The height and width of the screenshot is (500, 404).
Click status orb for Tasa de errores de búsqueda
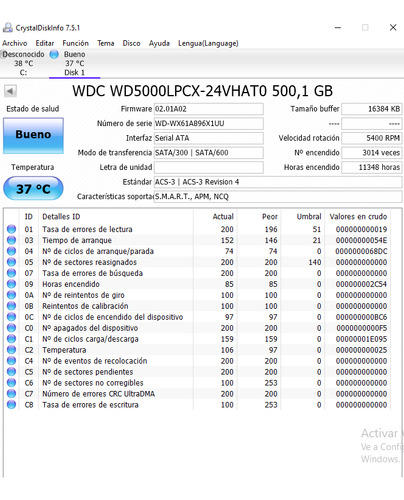click(x=11, y=273)
